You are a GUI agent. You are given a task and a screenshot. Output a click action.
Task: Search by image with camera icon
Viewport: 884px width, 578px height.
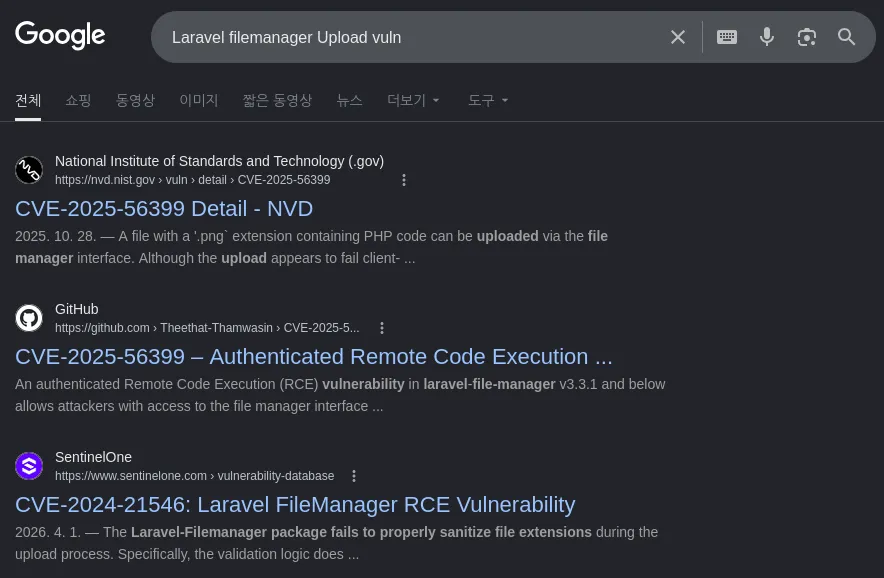click(807, 37)
